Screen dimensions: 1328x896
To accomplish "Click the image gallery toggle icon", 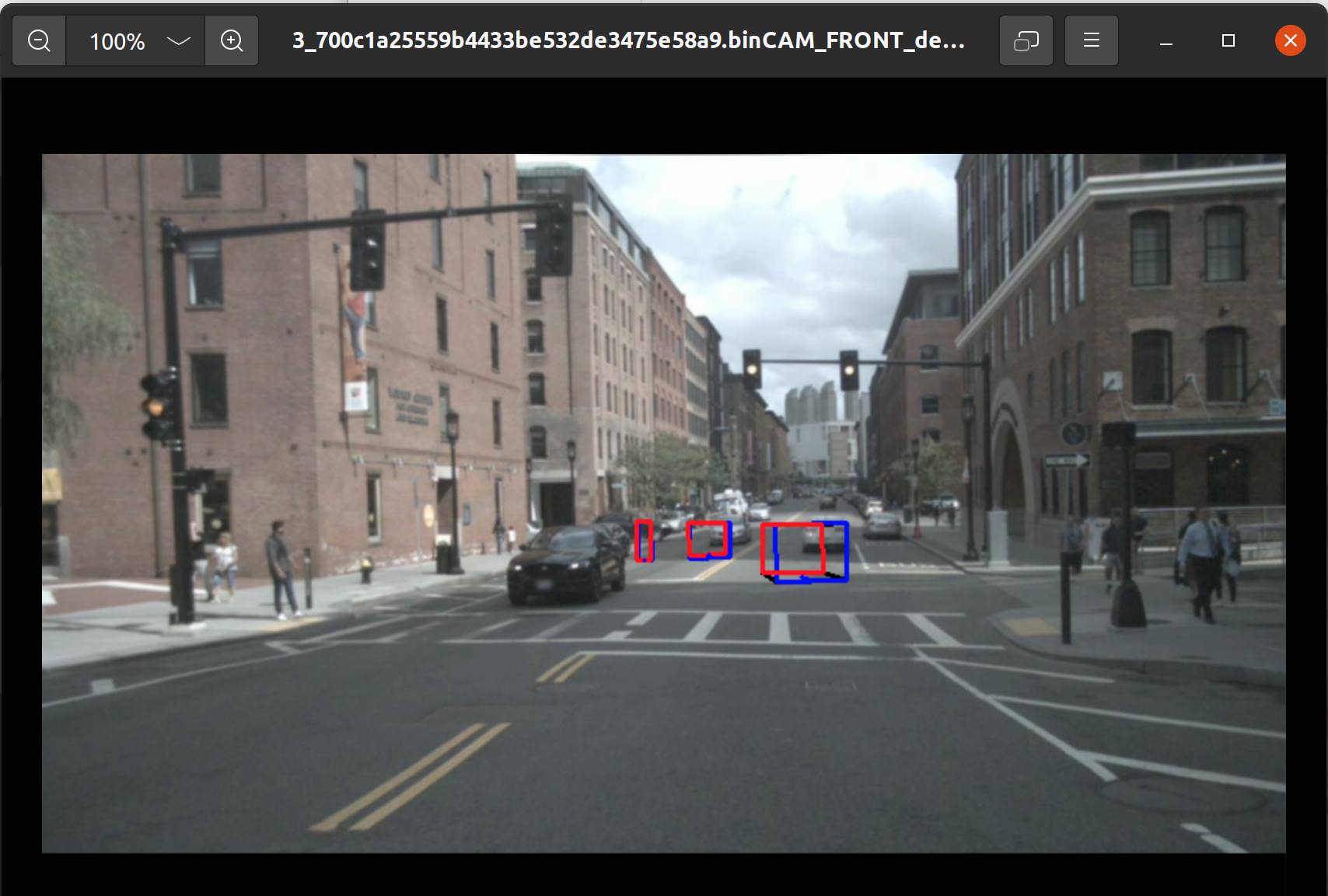I will pos(1026,40).
